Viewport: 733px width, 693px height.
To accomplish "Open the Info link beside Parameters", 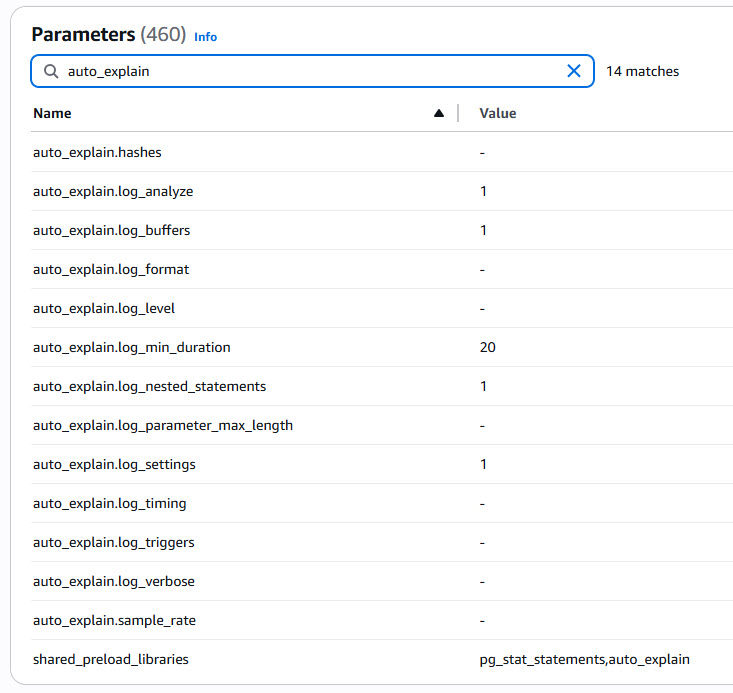I will pos(205,37).
